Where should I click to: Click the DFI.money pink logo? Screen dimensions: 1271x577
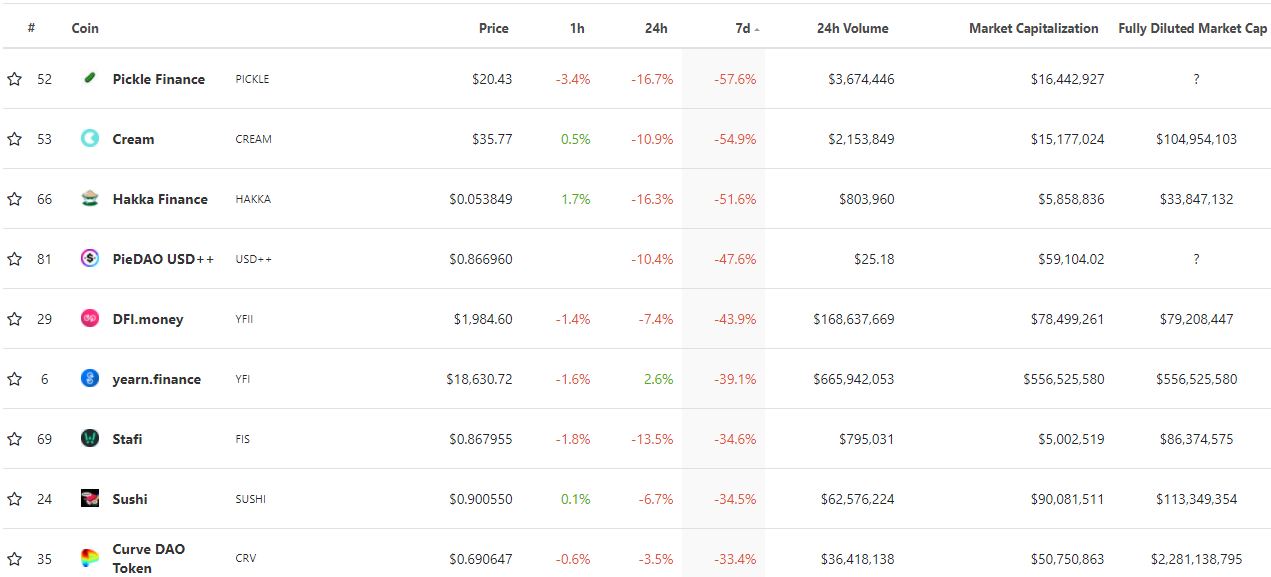[x=90, y=318]
